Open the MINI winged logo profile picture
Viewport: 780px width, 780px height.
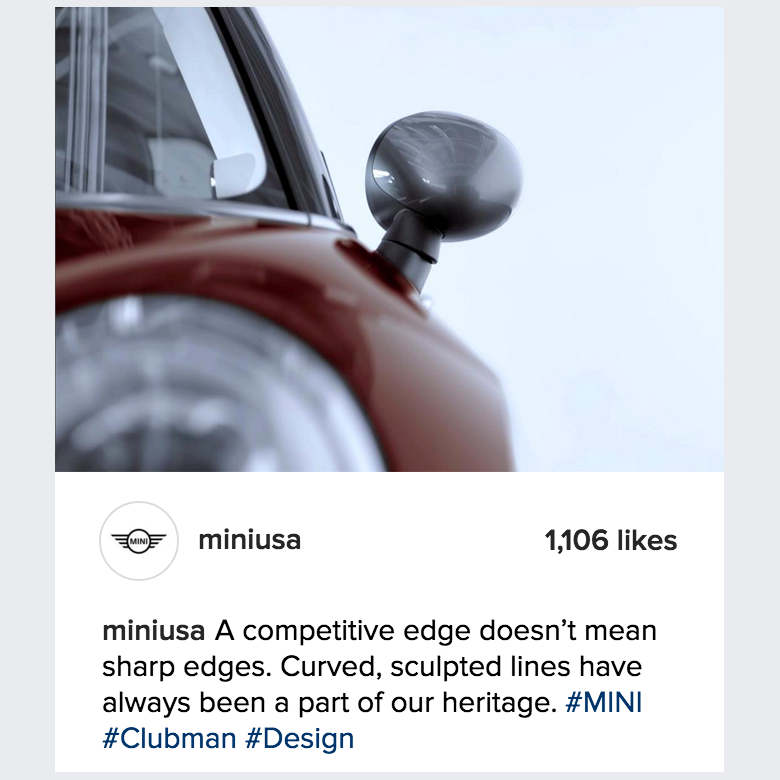click(x=139, y=541)
